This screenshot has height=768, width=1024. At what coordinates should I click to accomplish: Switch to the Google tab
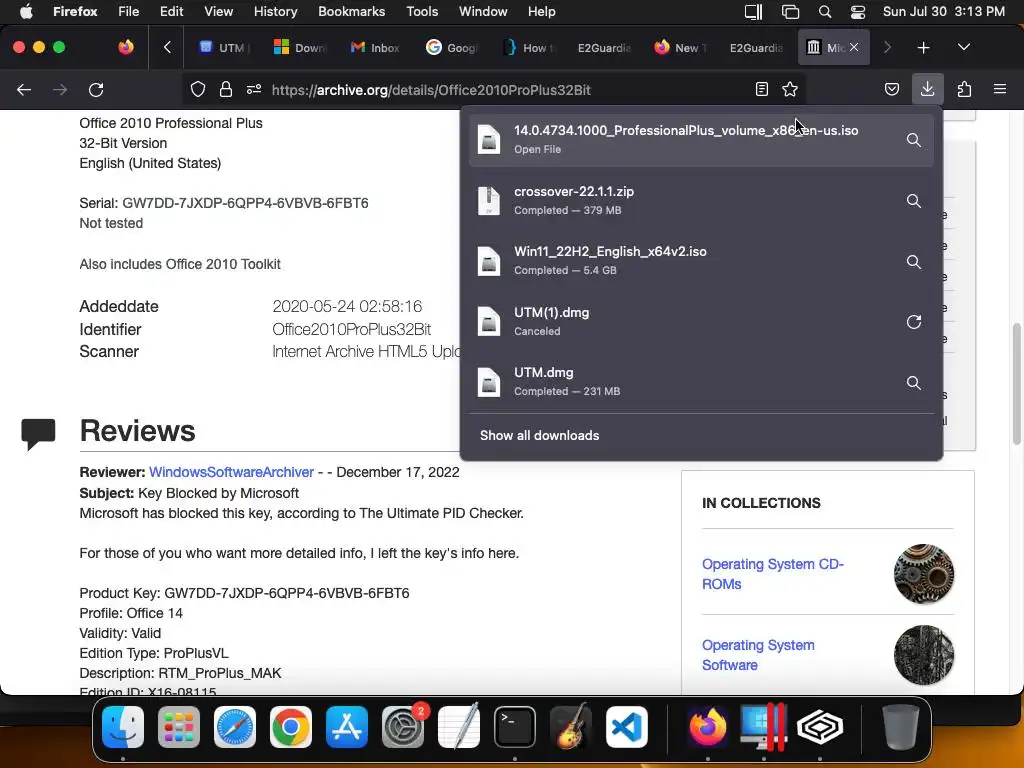point(452,48)
